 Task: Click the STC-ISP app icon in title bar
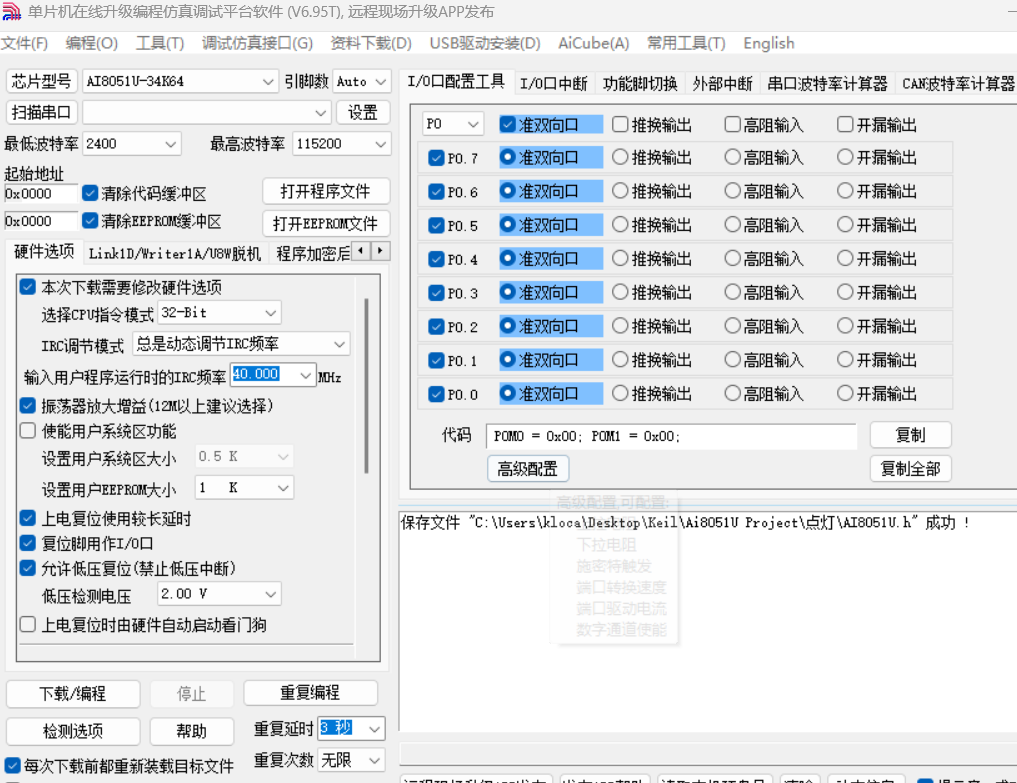coord(12,11)
